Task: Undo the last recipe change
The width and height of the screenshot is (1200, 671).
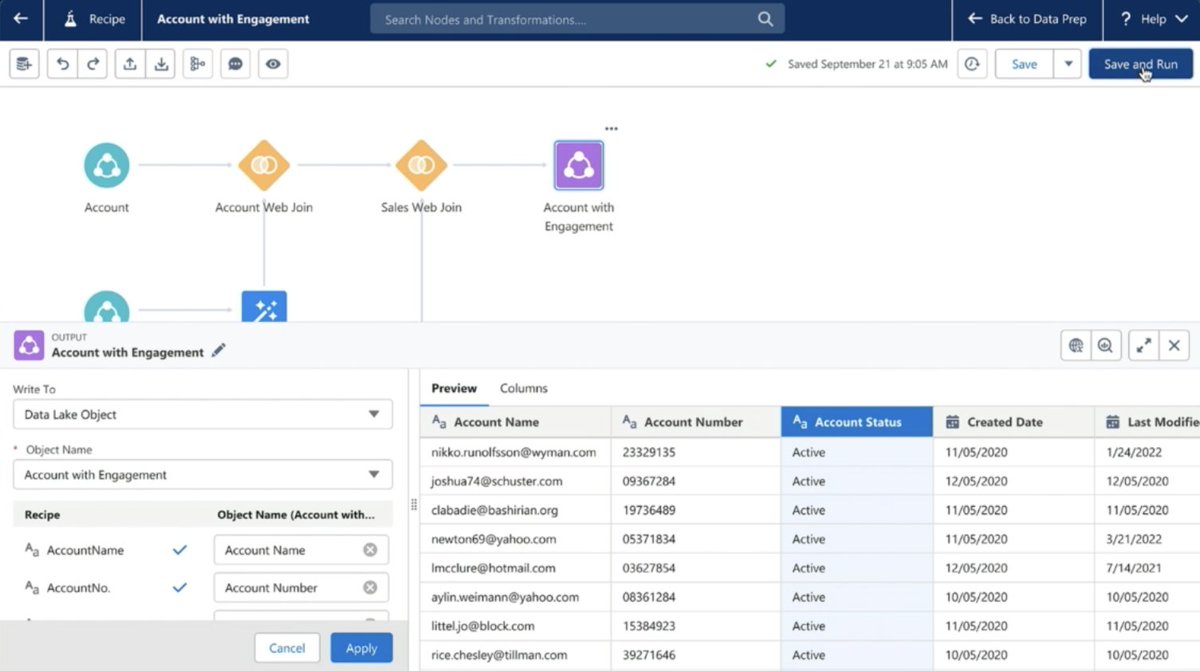Action: pos(62,64)
